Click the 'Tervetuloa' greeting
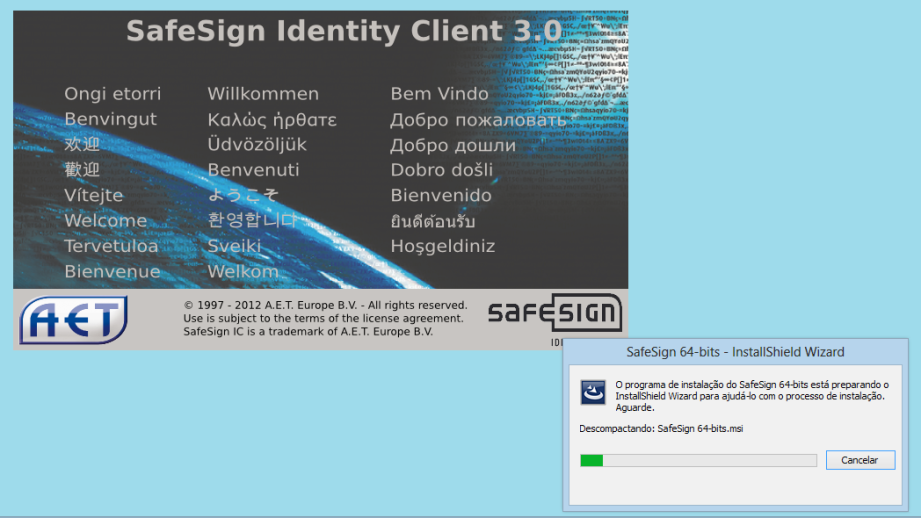The height and width of the screenshot is (518, 921). coord(111,246)
